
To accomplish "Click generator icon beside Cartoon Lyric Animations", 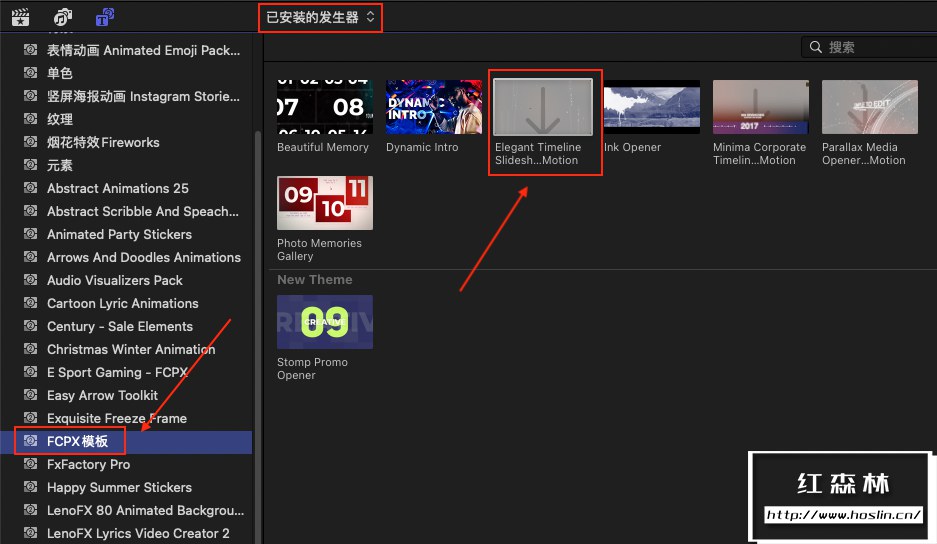I will pyautogui.click(x=30, y=302).
